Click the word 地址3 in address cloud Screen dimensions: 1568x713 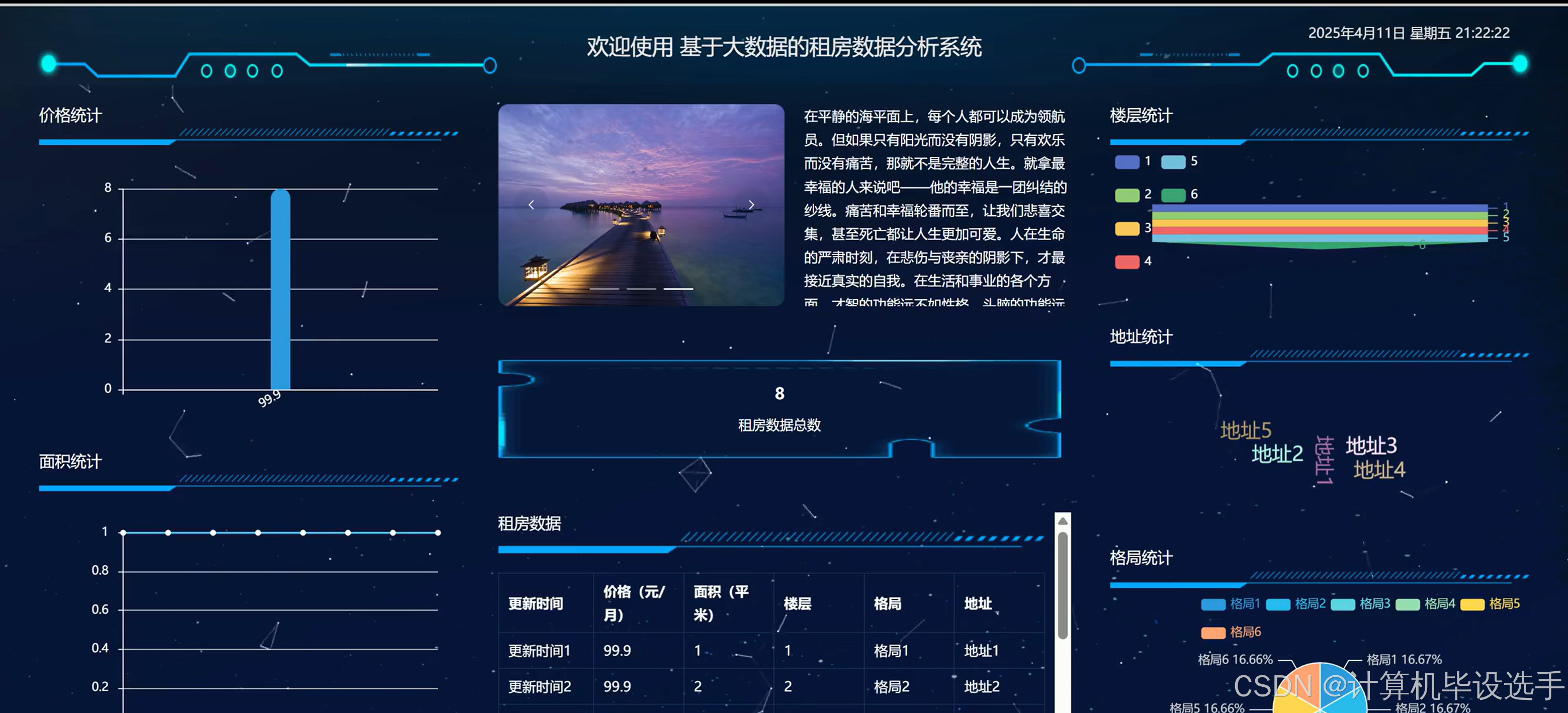(1371, 446)
